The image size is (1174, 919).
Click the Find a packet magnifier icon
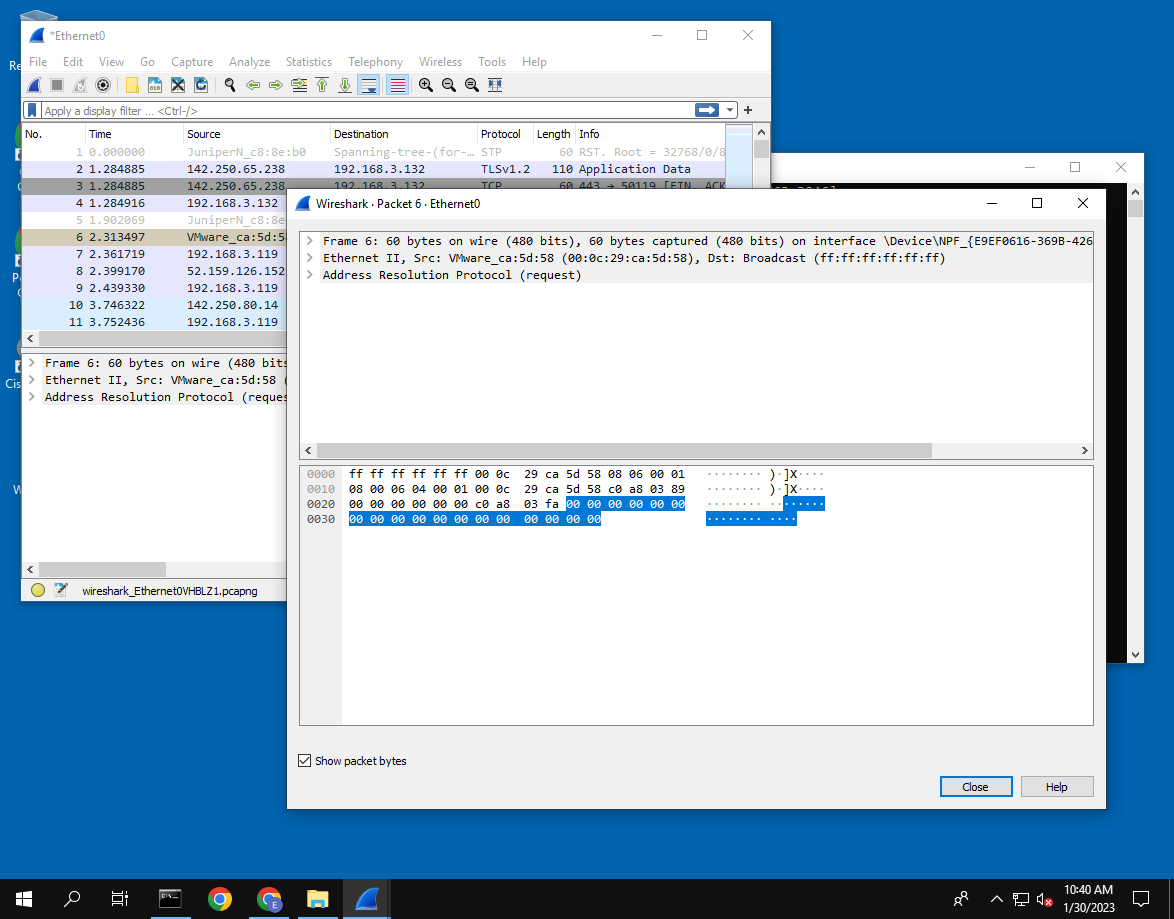click(x=231, y=85)
